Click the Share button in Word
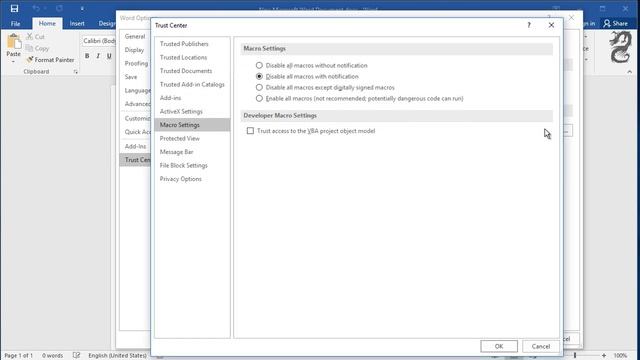Viewport: 640px width, 360px height. [x=616, y=24]
